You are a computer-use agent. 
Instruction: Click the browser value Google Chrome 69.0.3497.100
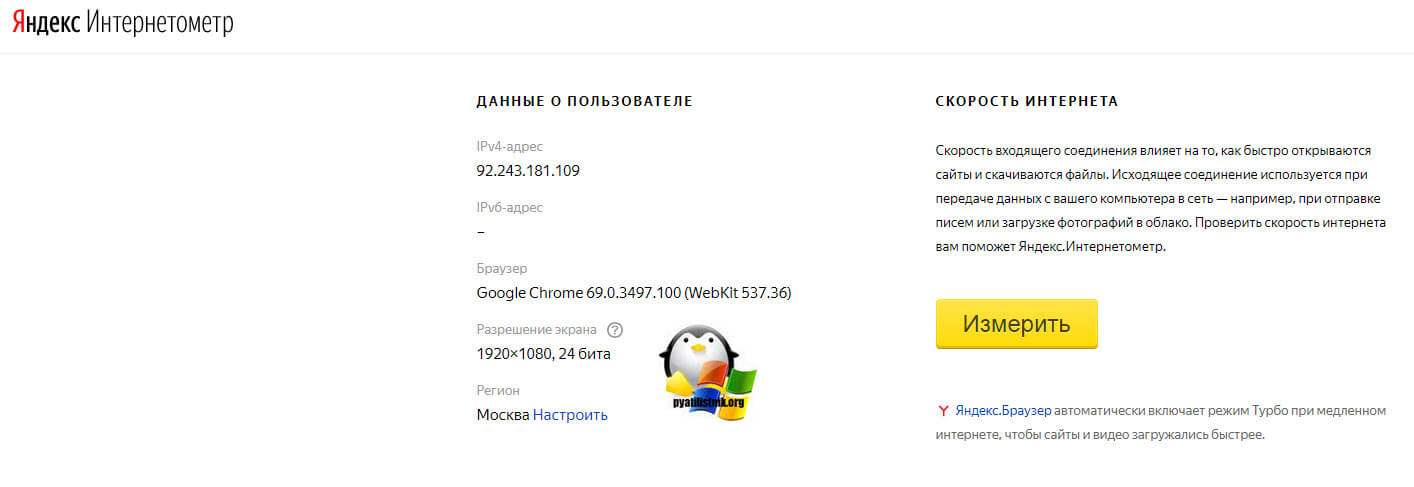[635, 293]
